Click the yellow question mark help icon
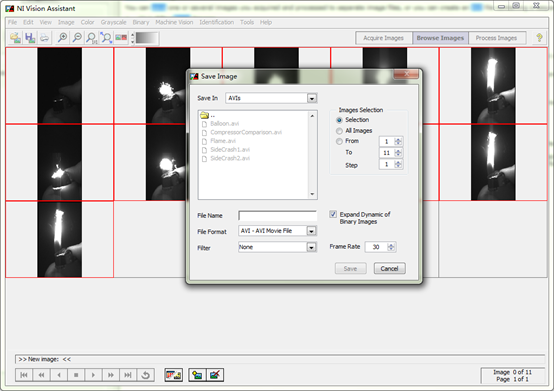This screenshot has height=391, width=554. click(539, 38)
